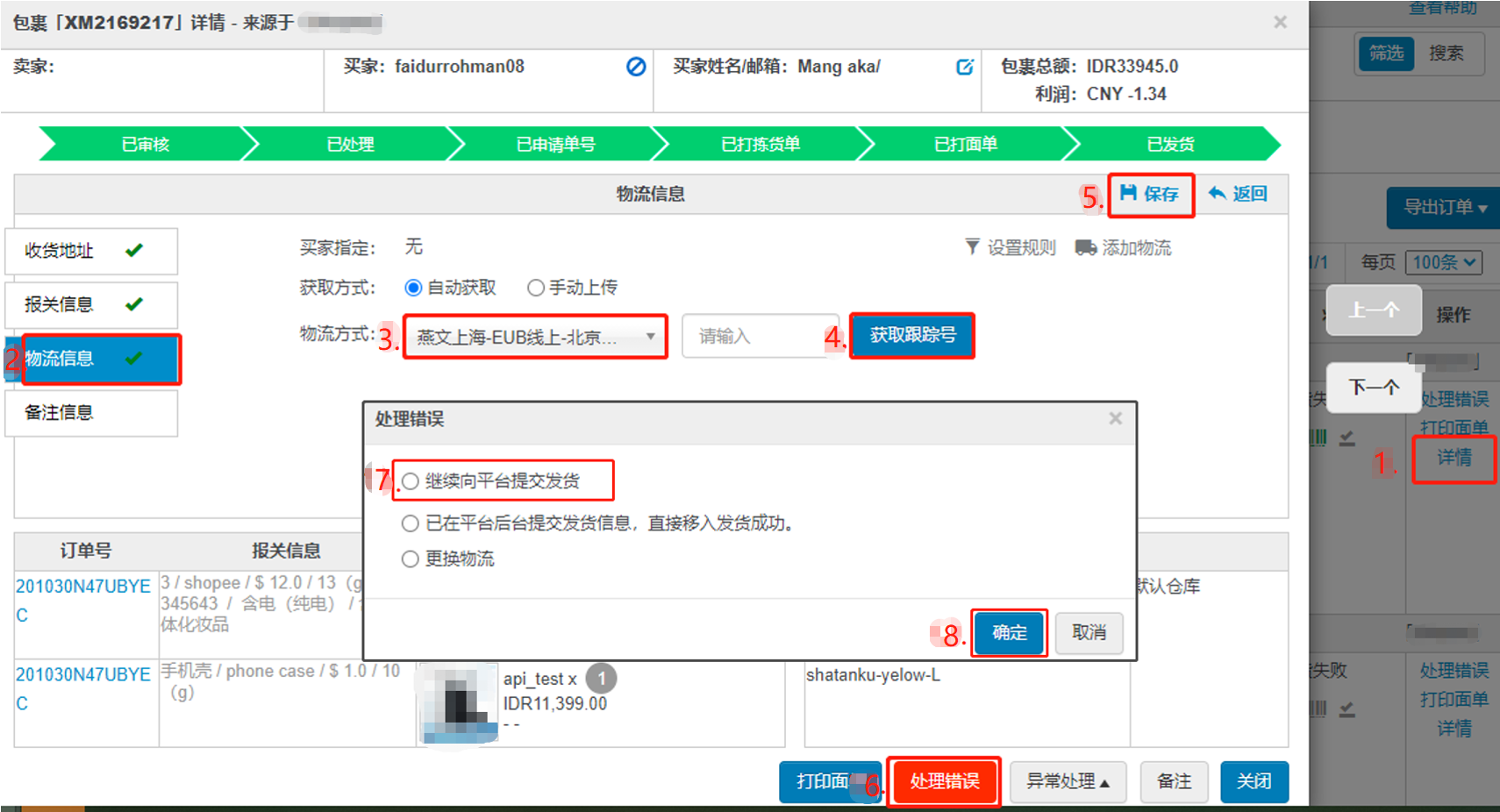
Task: Click the edit pencil icon in second background row
Action: tap(1347, 709)
